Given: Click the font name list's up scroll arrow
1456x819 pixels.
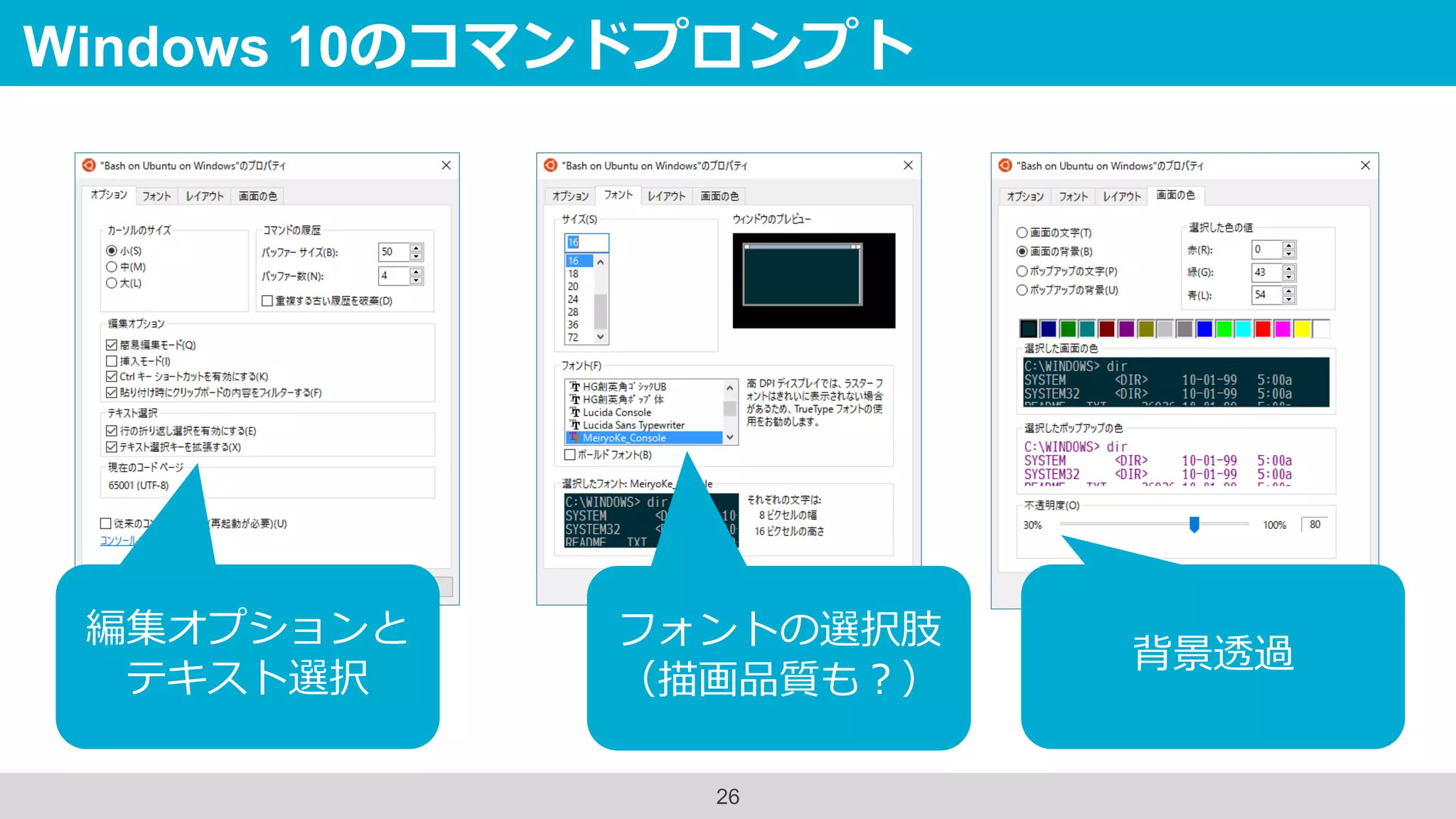Looking at the screenshot, I should tap(729, 387).
